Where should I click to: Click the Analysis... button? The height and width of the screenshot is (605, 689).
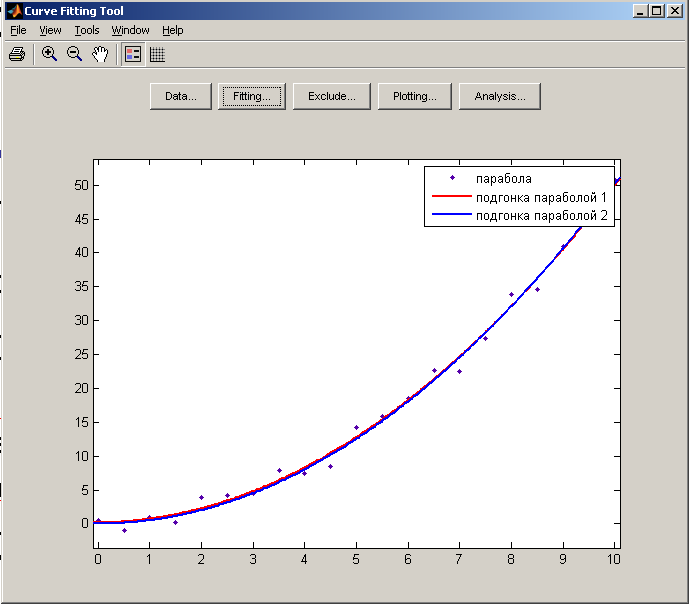[500, 96]
